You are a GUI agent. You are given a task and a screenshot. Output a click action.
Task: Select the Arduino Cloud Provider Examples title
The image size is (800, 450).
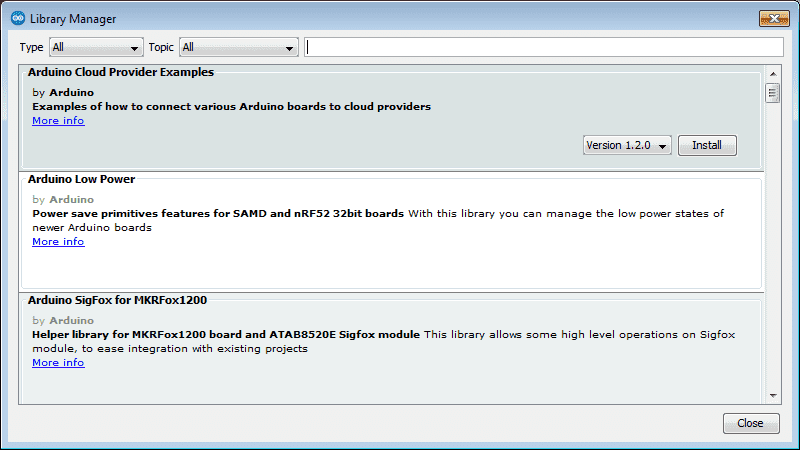point(121,72)
